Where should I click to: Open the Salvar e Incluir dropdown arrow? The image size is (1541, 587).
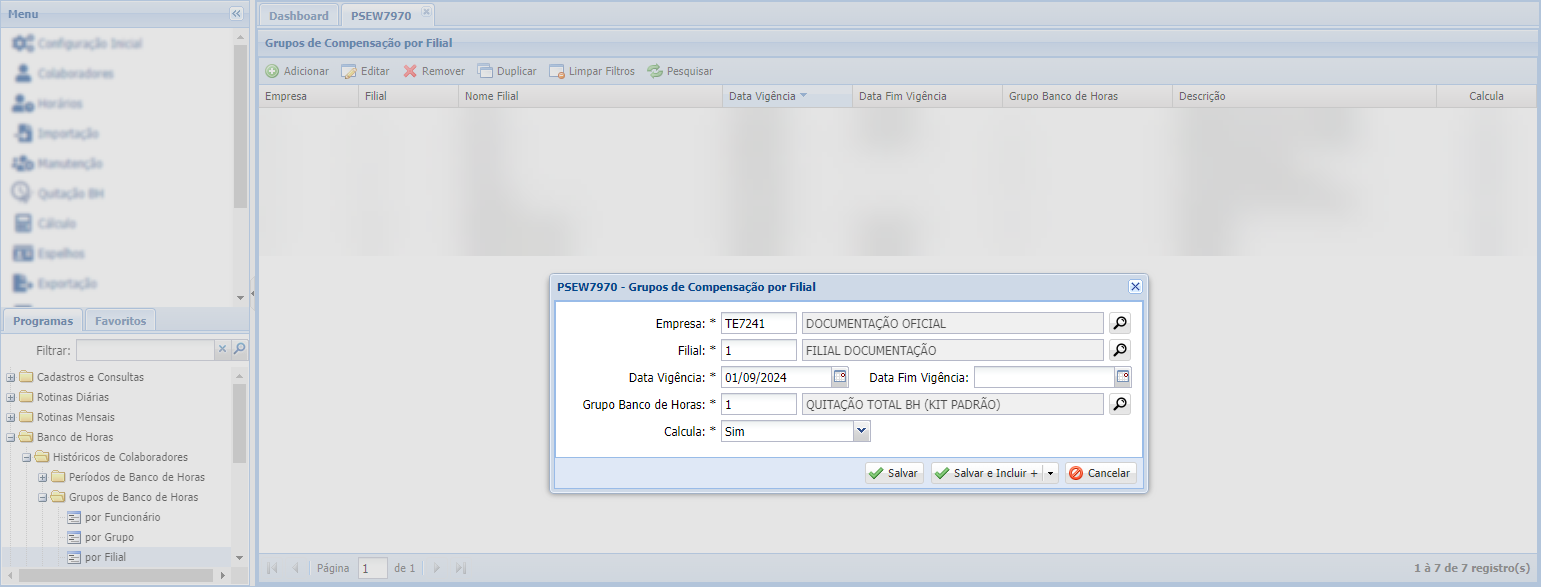pos(1050,473)
